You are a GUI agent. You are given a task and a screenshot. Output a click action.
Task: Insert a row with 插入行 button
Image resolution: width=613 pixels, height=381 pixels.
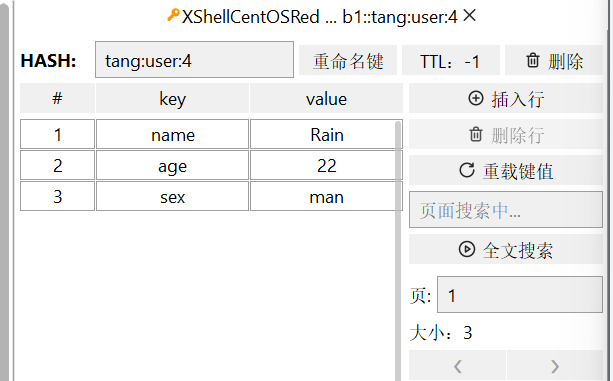coord(506,98)
